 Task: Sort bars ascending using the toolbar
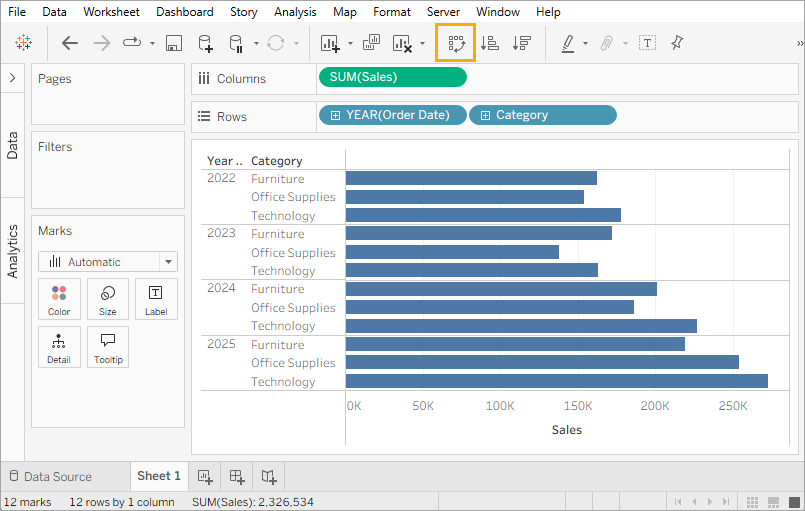(x=490, y=43)
